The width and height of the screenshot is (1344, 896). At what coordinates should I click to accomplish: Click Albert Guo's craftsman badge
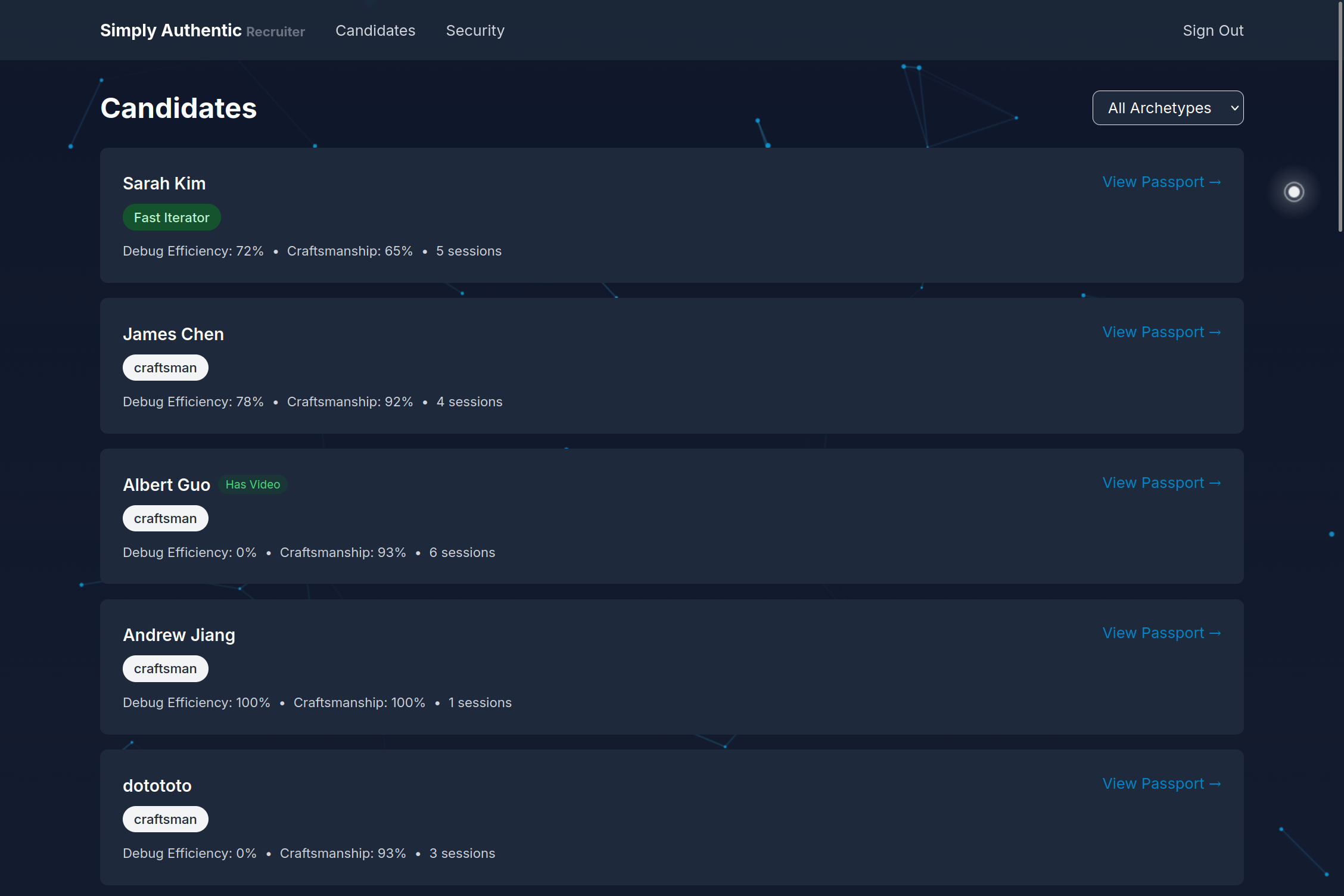(165, 518)
